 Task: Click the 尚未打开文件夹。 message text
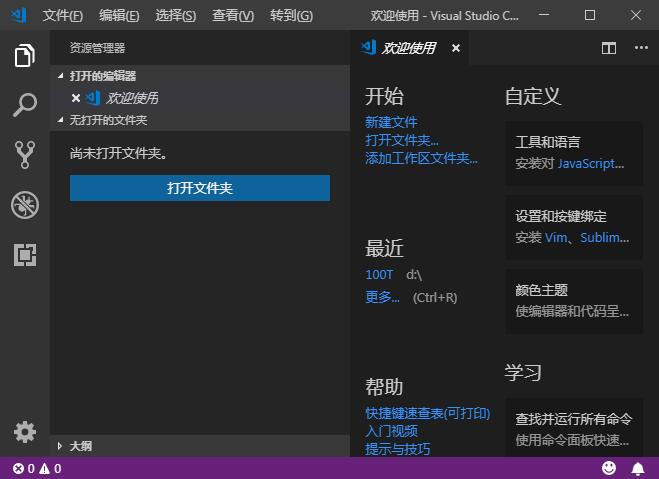[118, 153]
